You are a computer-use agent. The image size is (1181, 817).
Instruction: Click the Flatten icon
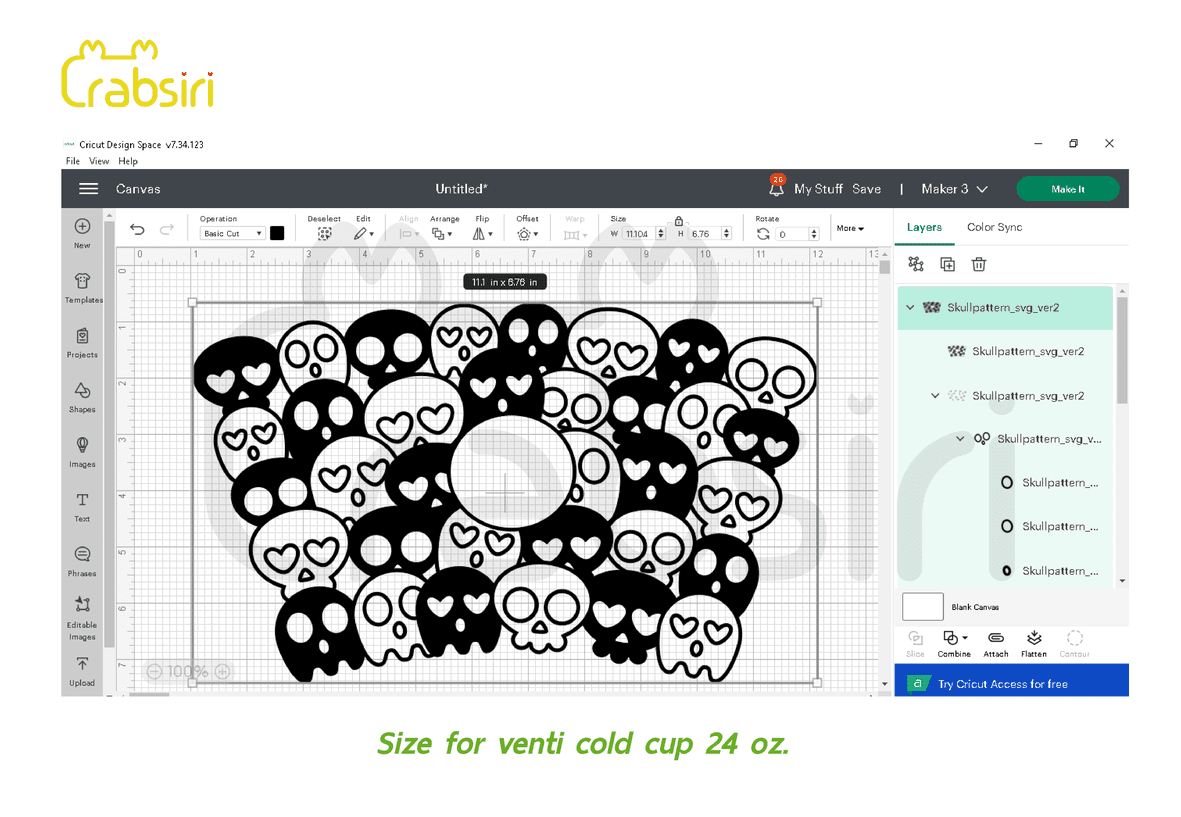pyautogui.click(x=1034, y=640)
